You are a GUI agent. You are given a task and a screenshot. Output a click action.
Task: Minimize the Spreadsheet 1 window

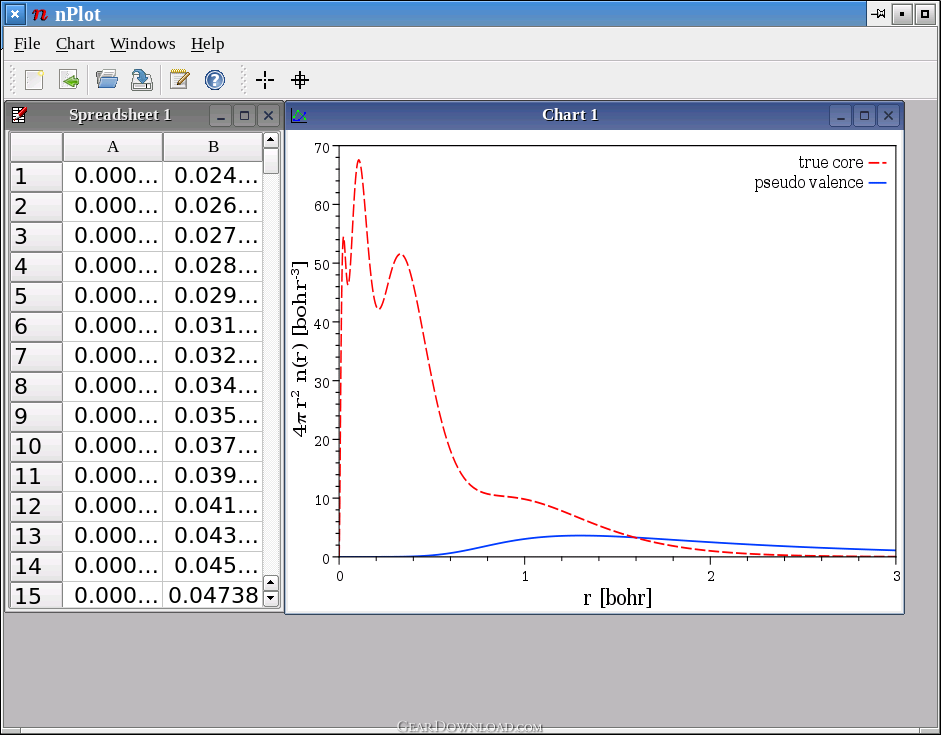coord(220,115)
